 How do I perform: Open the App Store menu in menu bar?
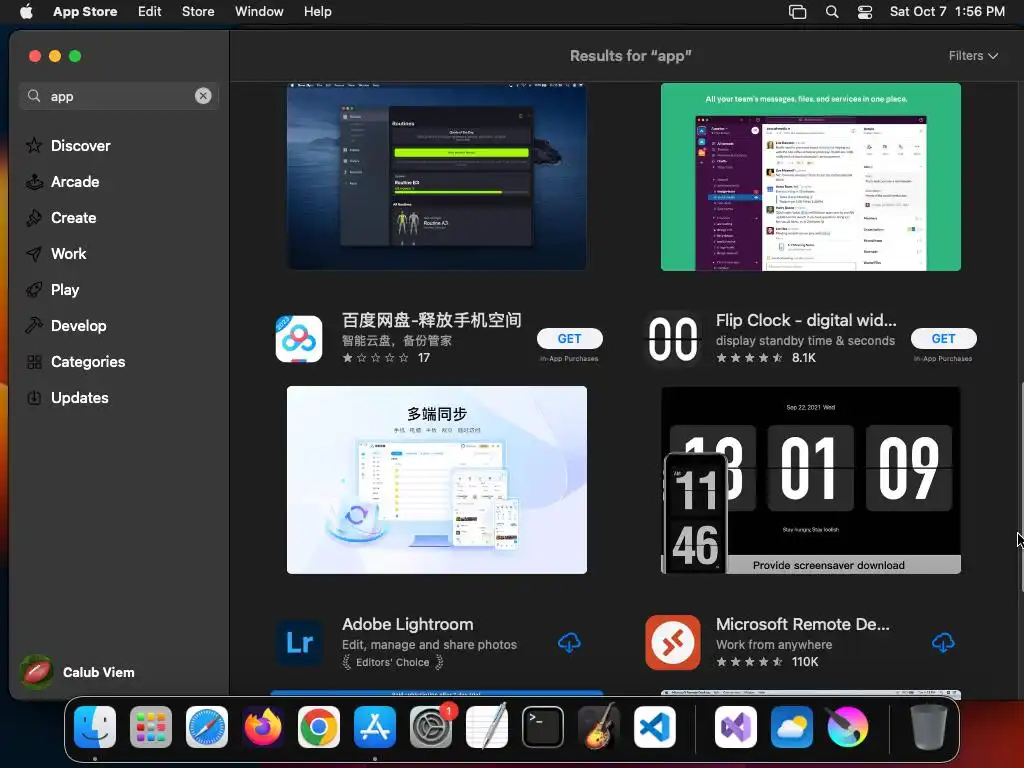point(85,12)
